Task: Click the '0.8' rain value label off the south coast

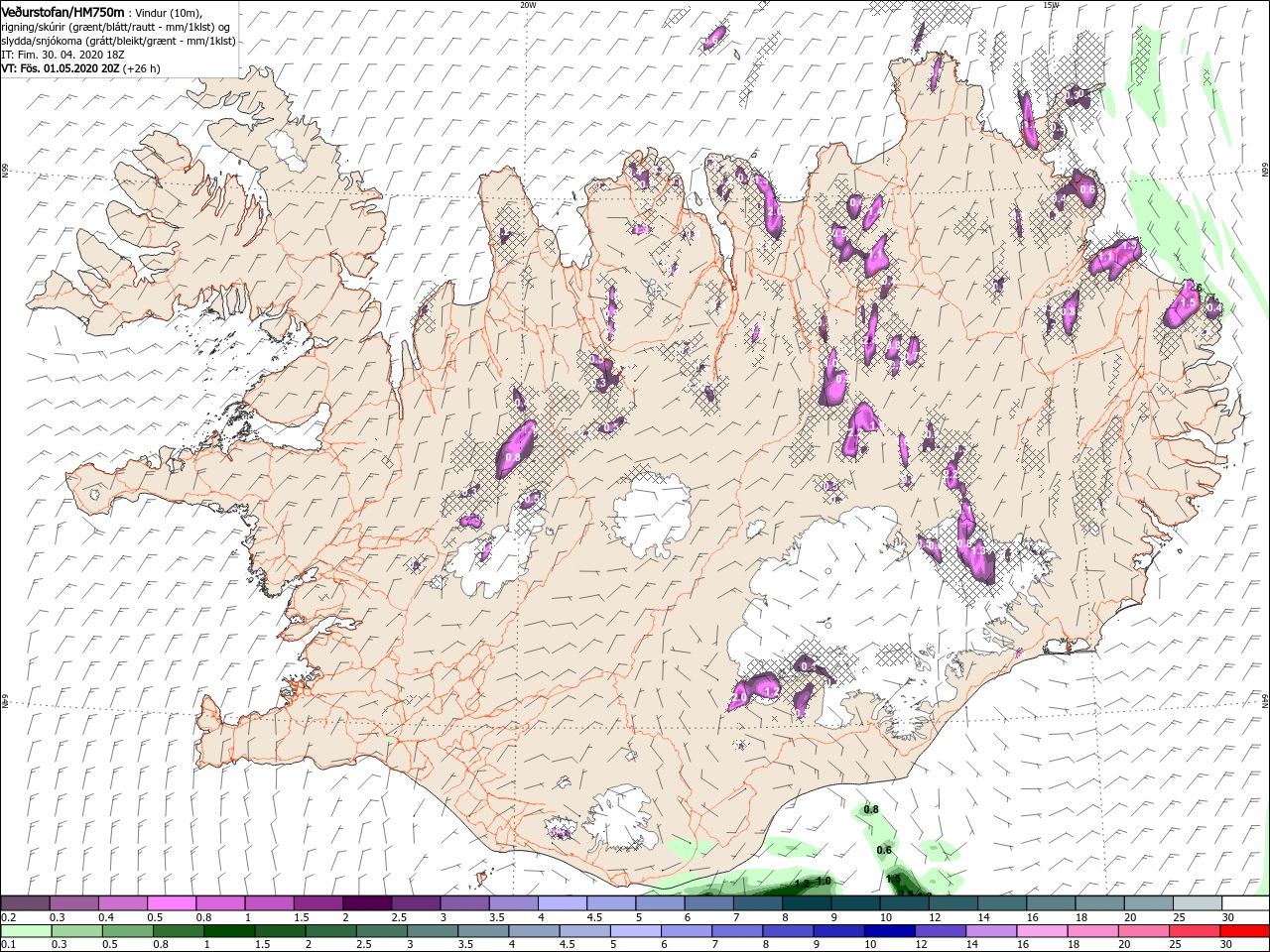Action: (x=871, y=810)
